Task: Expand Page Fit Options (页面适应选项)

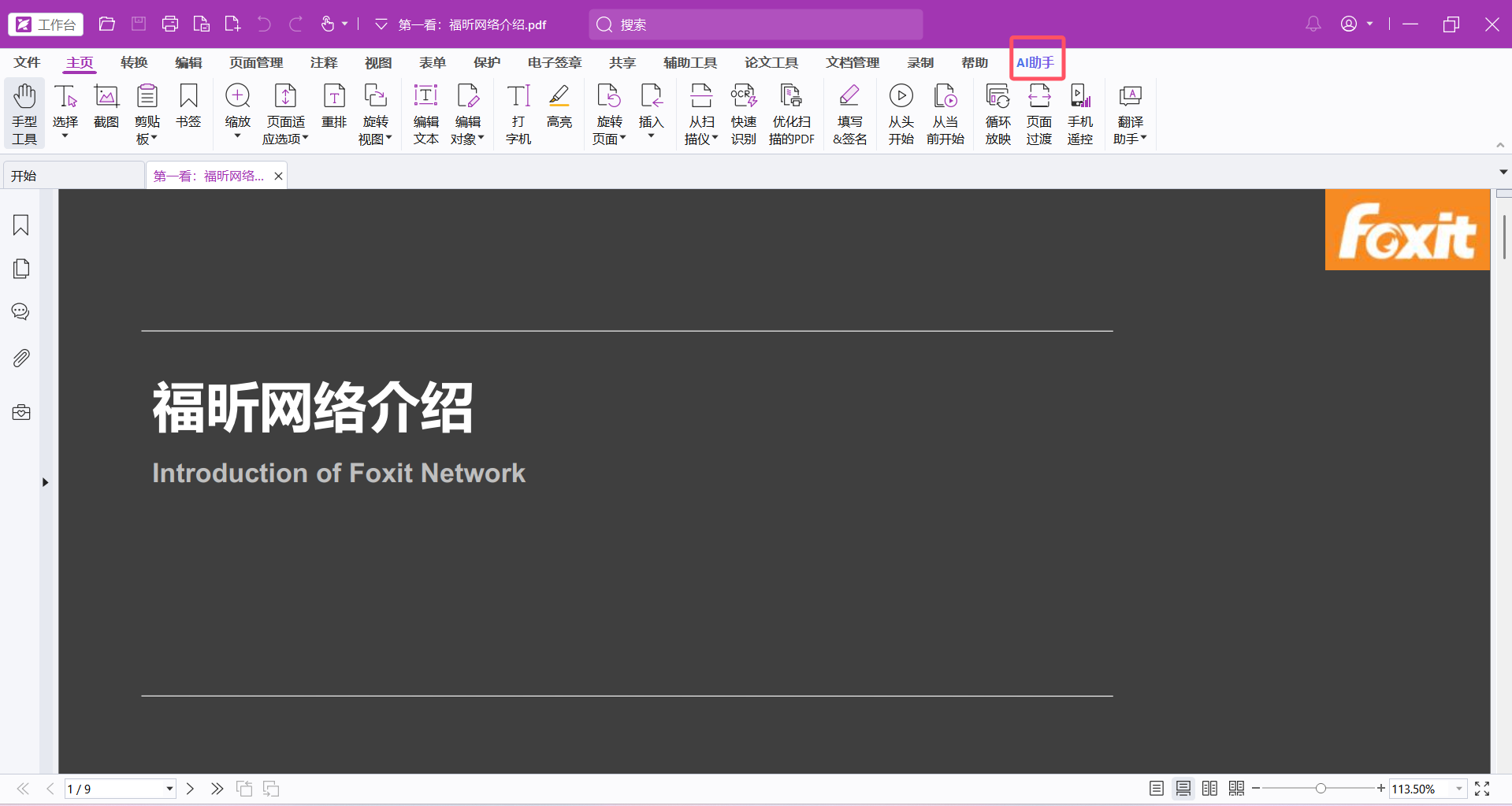Action: (285, 114)
